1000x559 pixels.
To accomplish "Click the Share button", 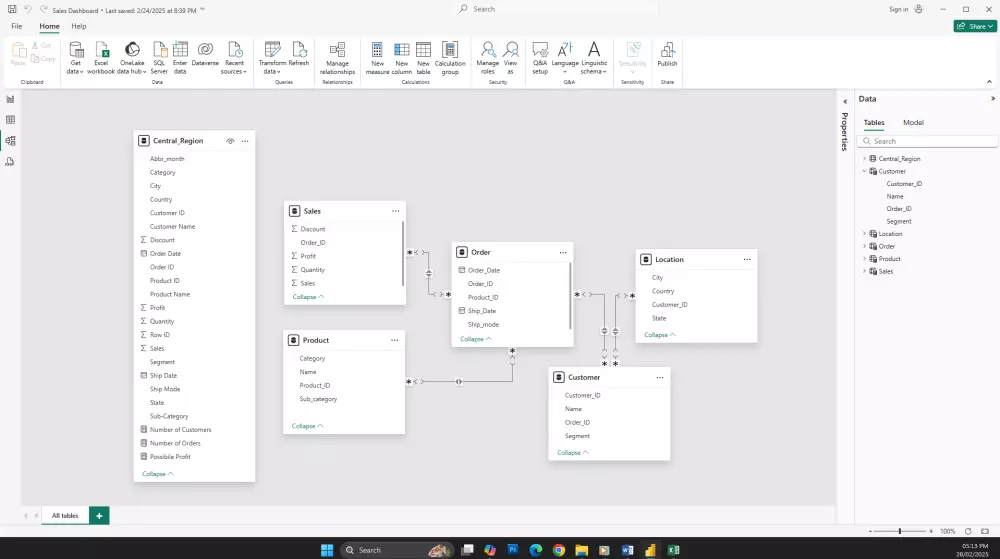I will coord(975,26).
